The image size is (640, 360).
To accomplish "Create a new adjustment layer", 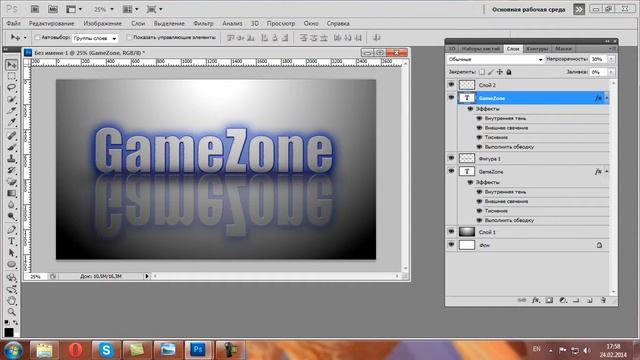I will pyautogui.click(x=563, y=300).
